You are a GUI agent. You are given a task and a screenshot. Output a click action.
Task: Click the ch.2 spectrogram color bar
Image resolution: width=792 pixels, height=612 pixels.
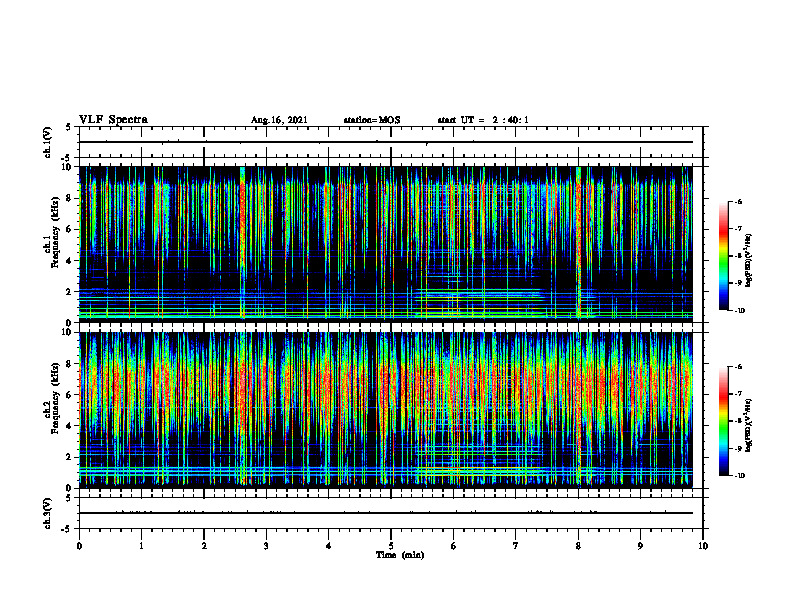(x=723, y=421)
